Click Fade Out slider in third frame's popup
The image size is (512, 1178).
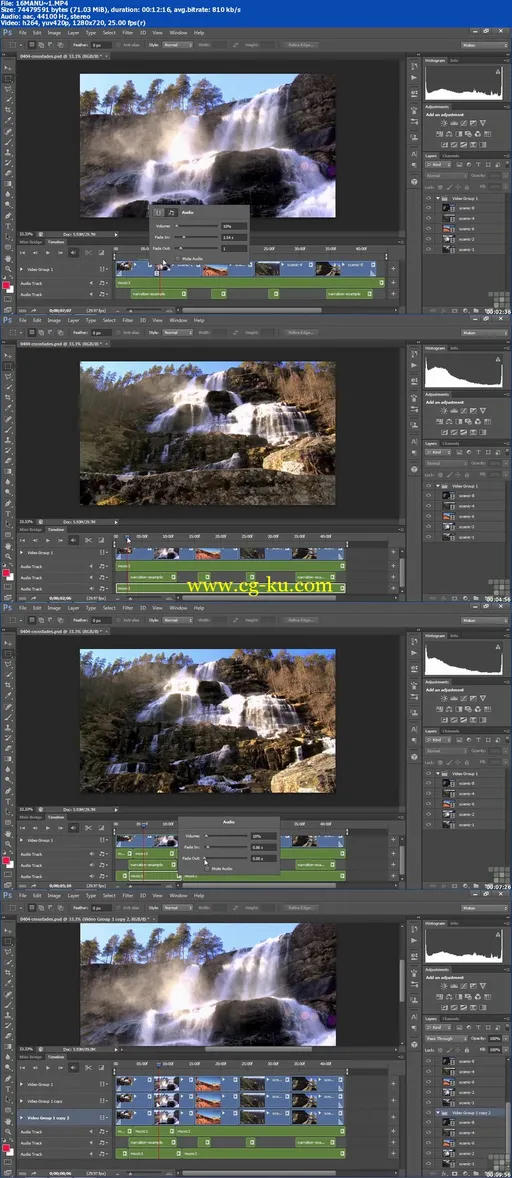226,858
